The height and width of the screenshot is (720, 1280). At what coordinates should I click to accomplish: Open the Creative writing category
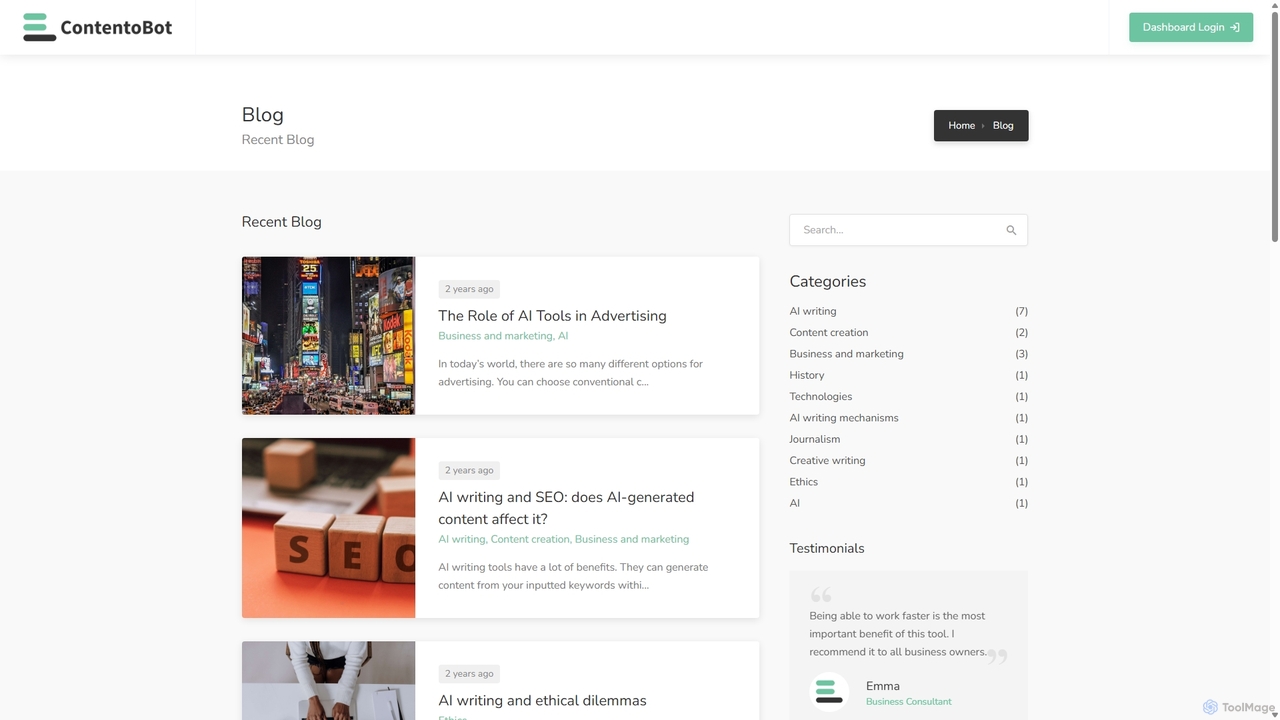pyautogui.click(x=827, y=460)
